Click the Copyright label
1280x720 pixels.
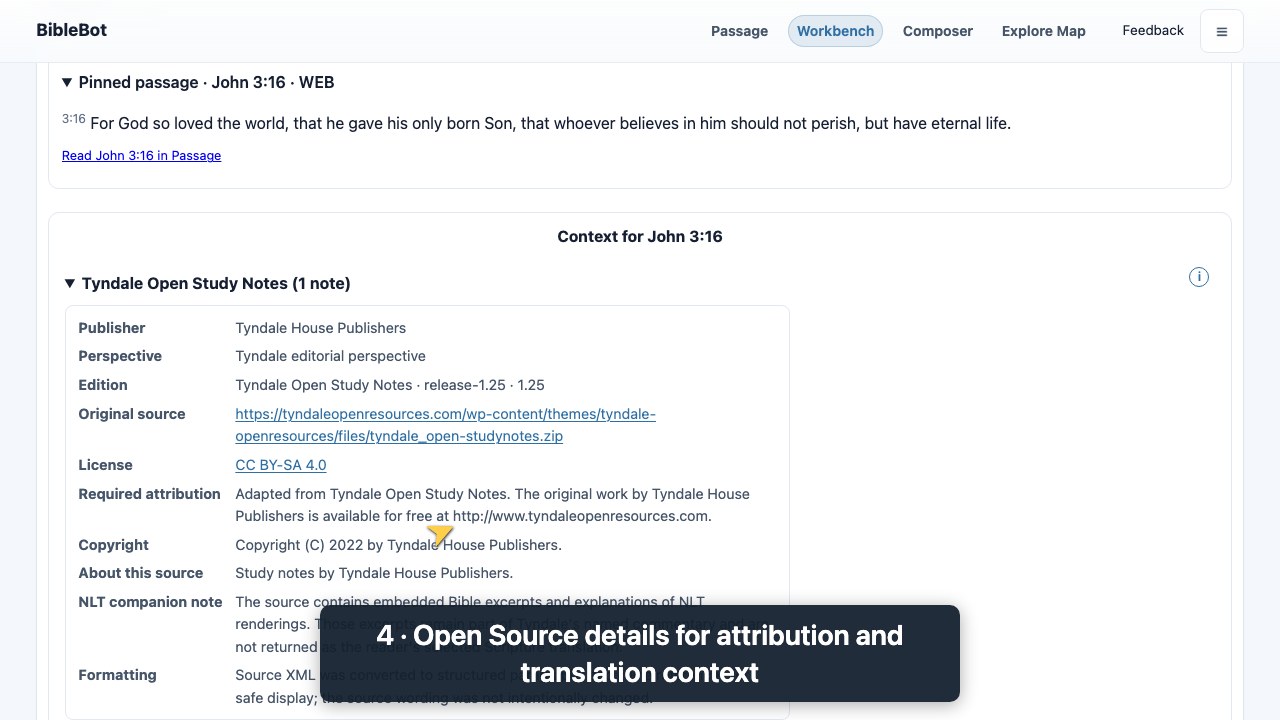tap(113, 545)
